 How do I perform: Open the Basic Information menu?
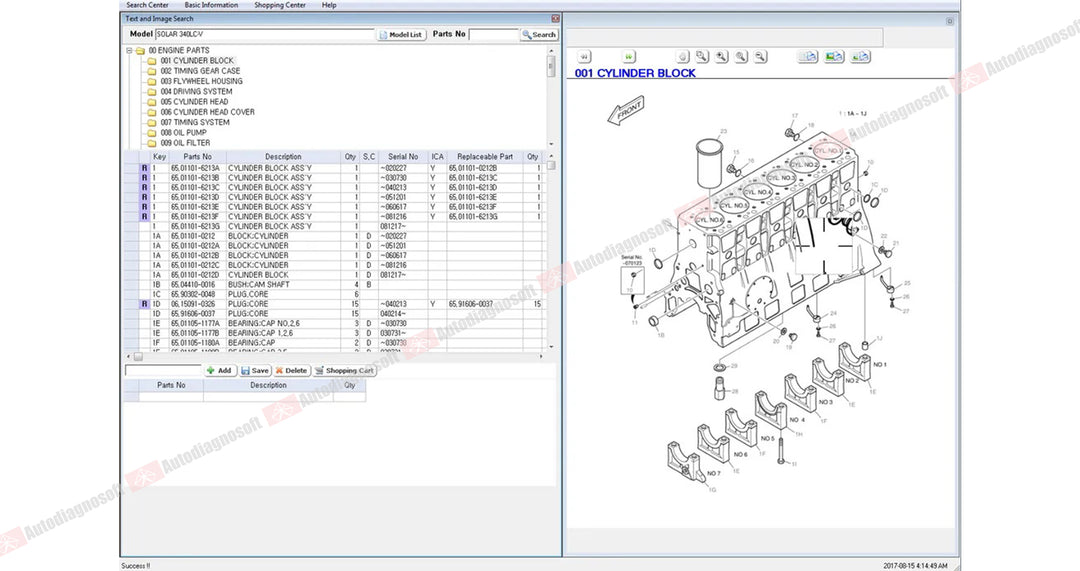211,5
